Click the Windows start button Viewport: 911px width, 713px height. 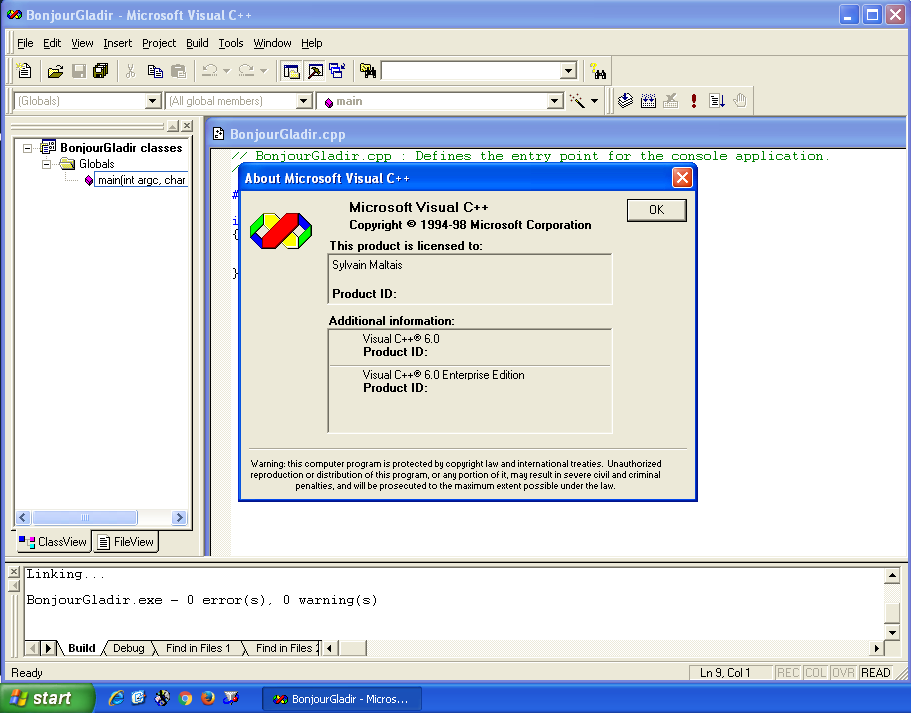pyautogui.click(x=46, y=698)
